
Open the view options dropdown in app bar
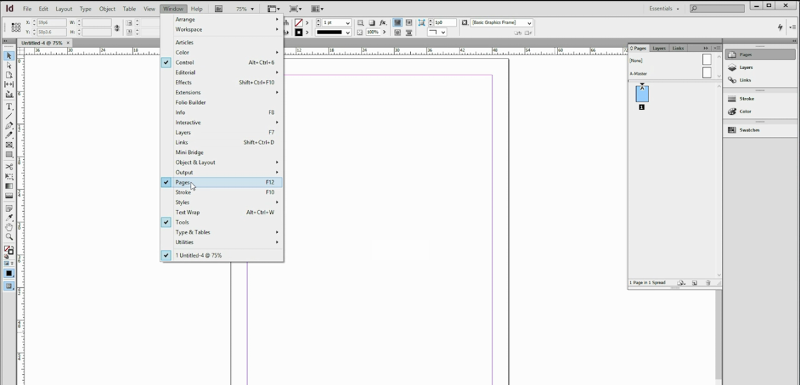point(274,9)
